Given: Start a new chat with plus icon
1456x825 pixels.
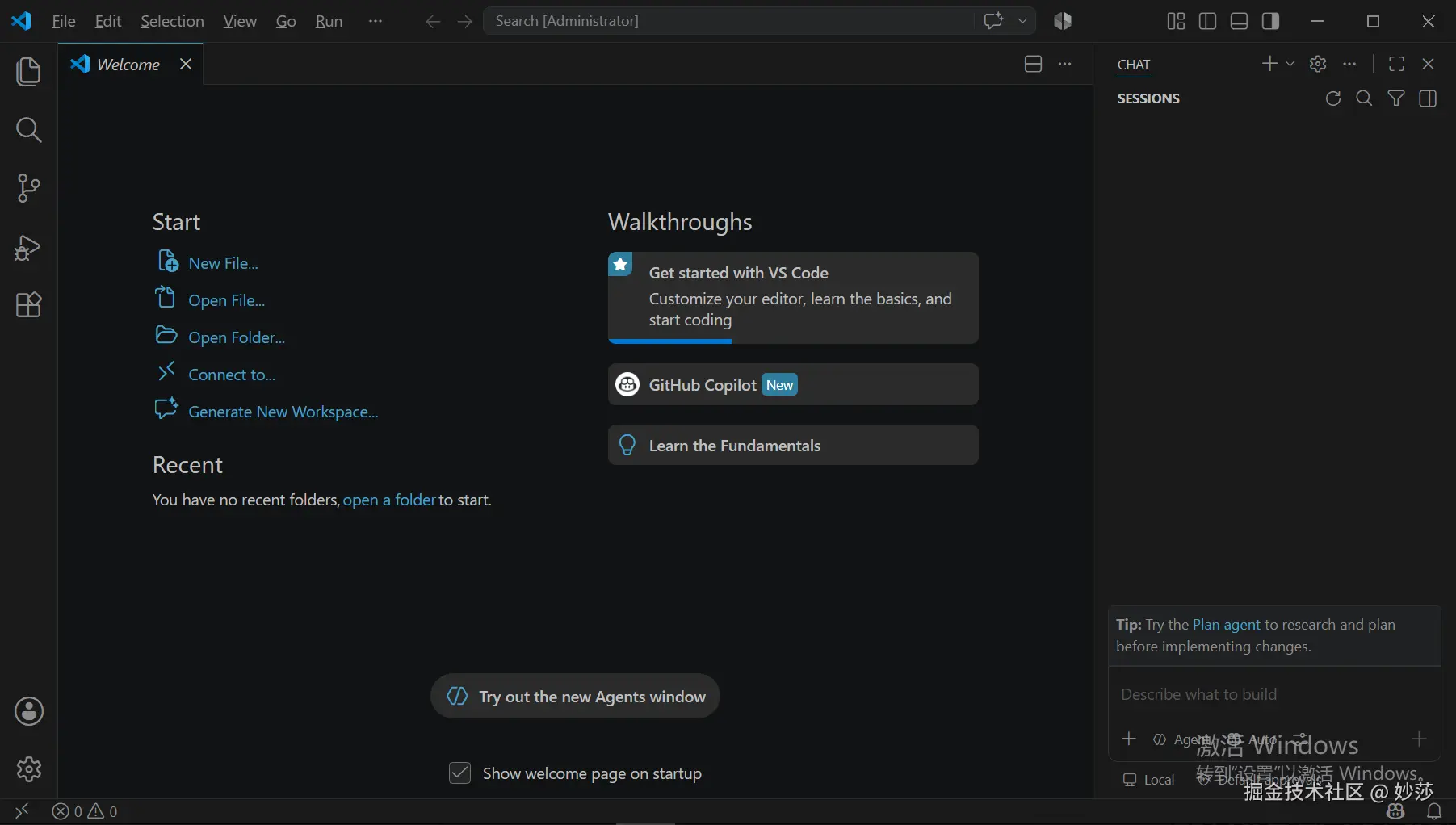Looking at the screenshot, I should [1269, 64].
